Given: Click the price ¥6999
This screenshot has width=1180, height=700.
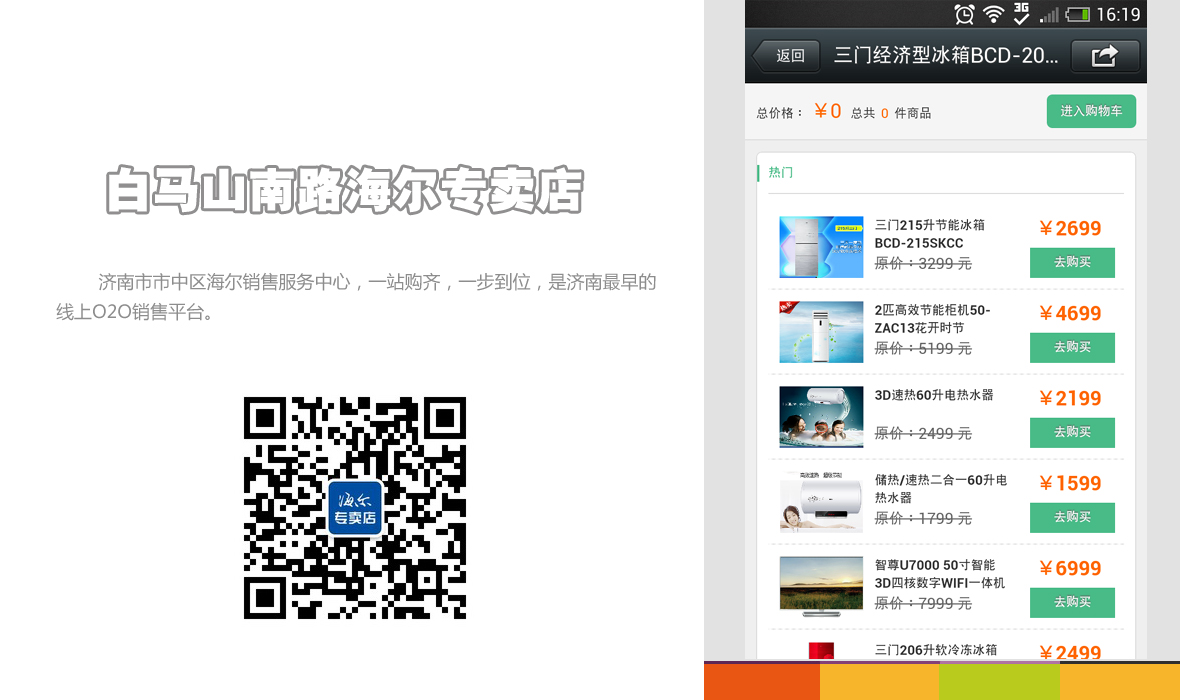Looking at the screenshot, I should coord(1070,568).
